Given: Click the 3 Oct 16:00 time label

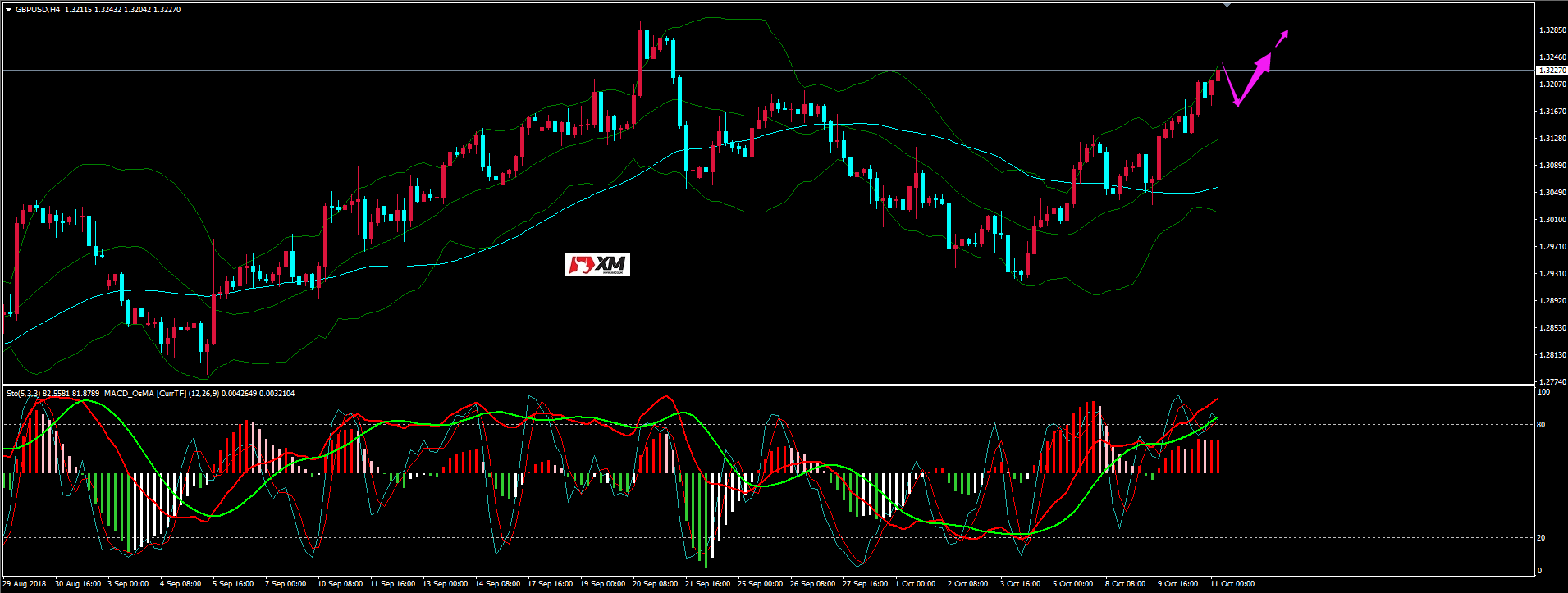Looking at the screenshot, I should [1021, 584].
